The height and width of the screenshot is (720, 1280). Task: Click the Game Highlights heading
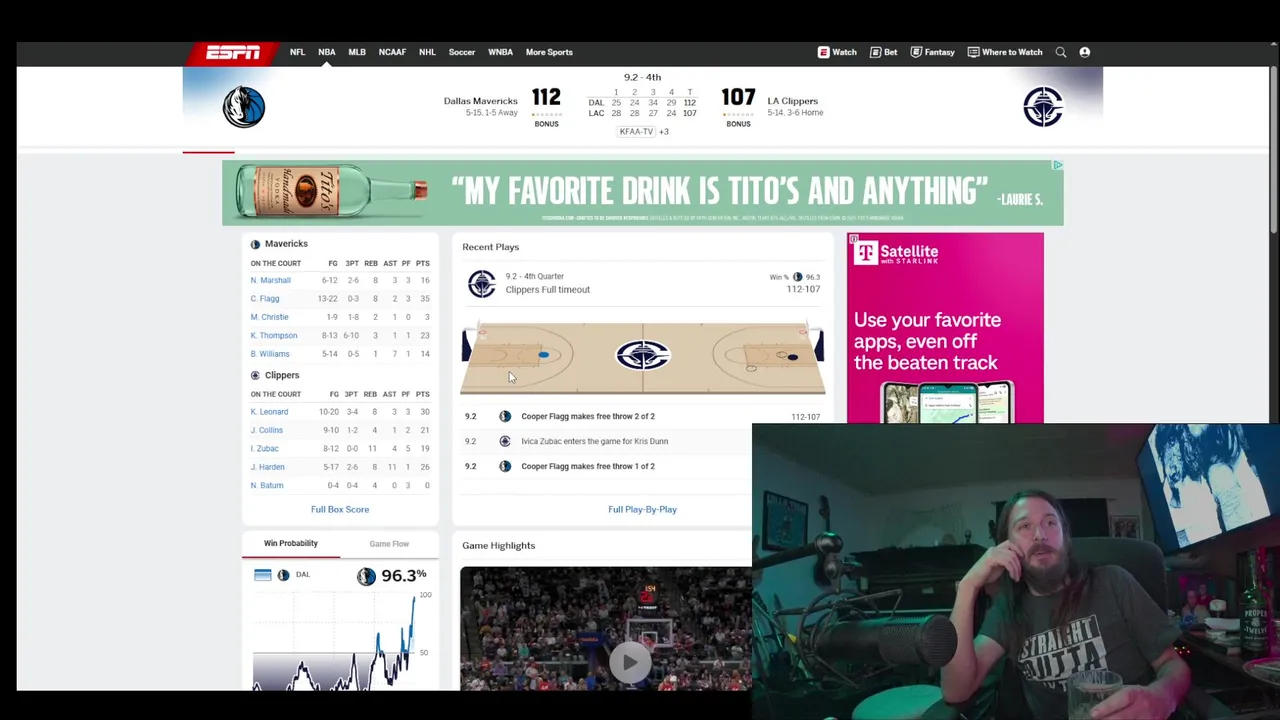pyautogui.click(x=499, y=546)
